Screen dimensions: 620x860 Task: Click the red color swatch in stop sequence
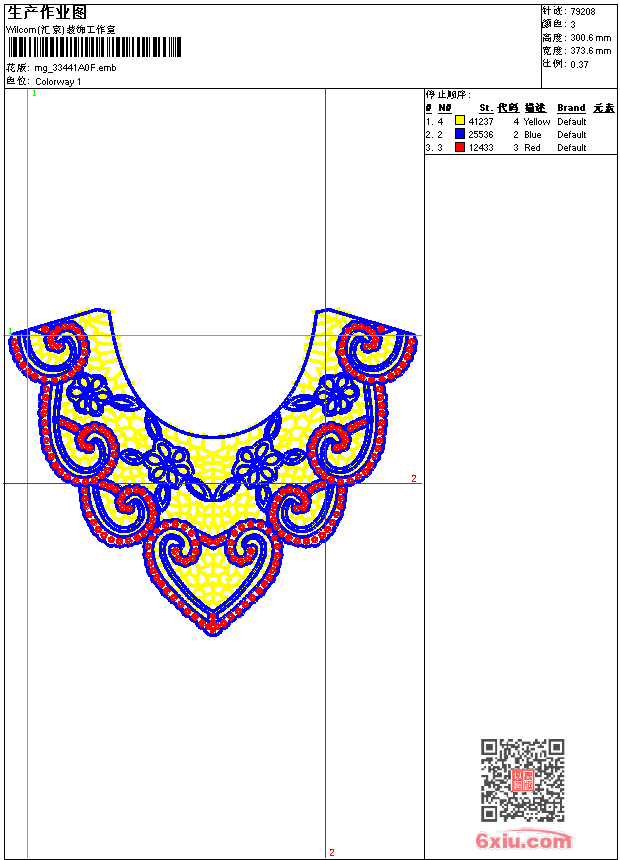(x=460, y=147)
